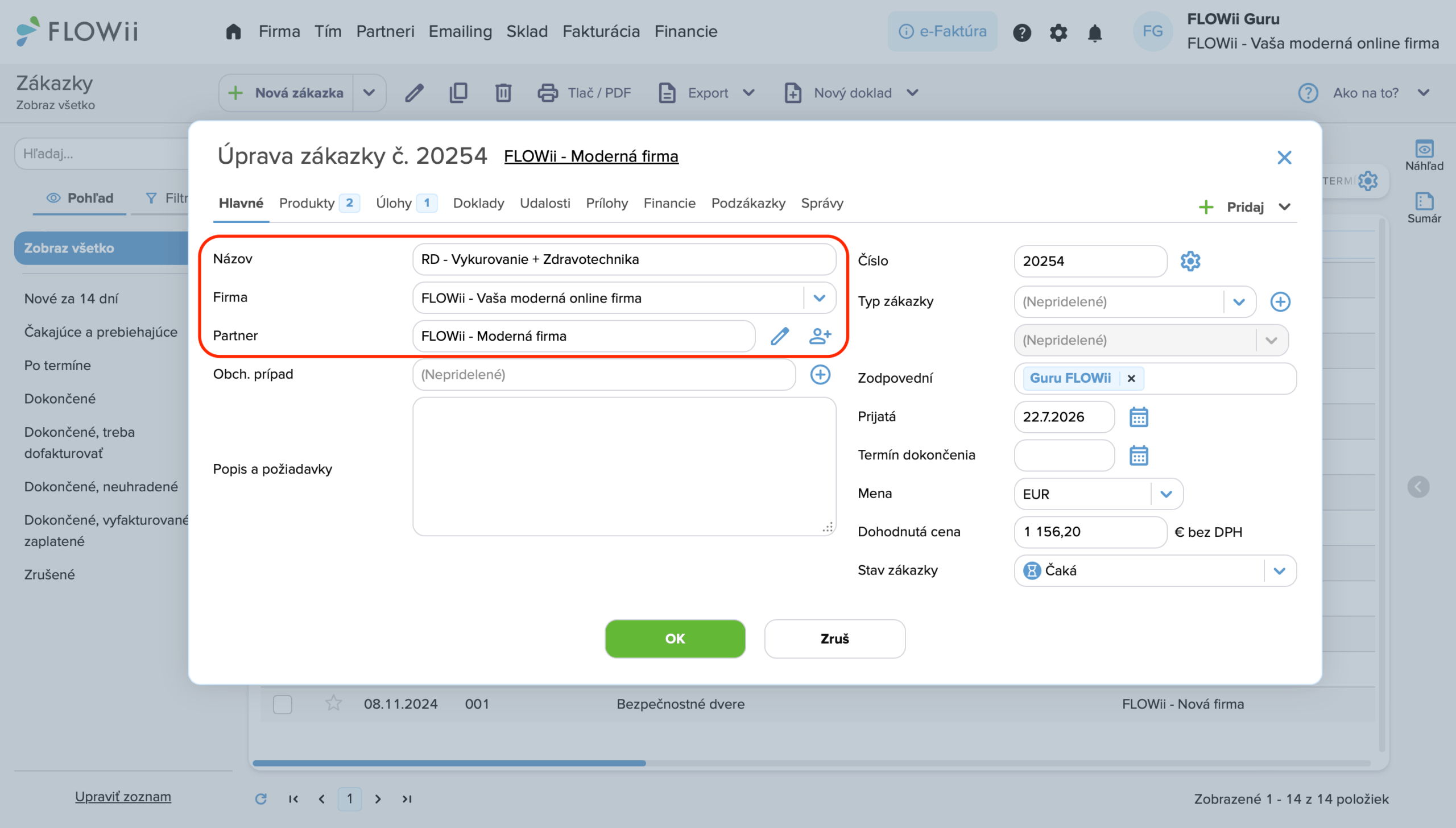Open the help question mark icon
1456x828 pixels.
pyautogui.click(x=1021, y=32)
